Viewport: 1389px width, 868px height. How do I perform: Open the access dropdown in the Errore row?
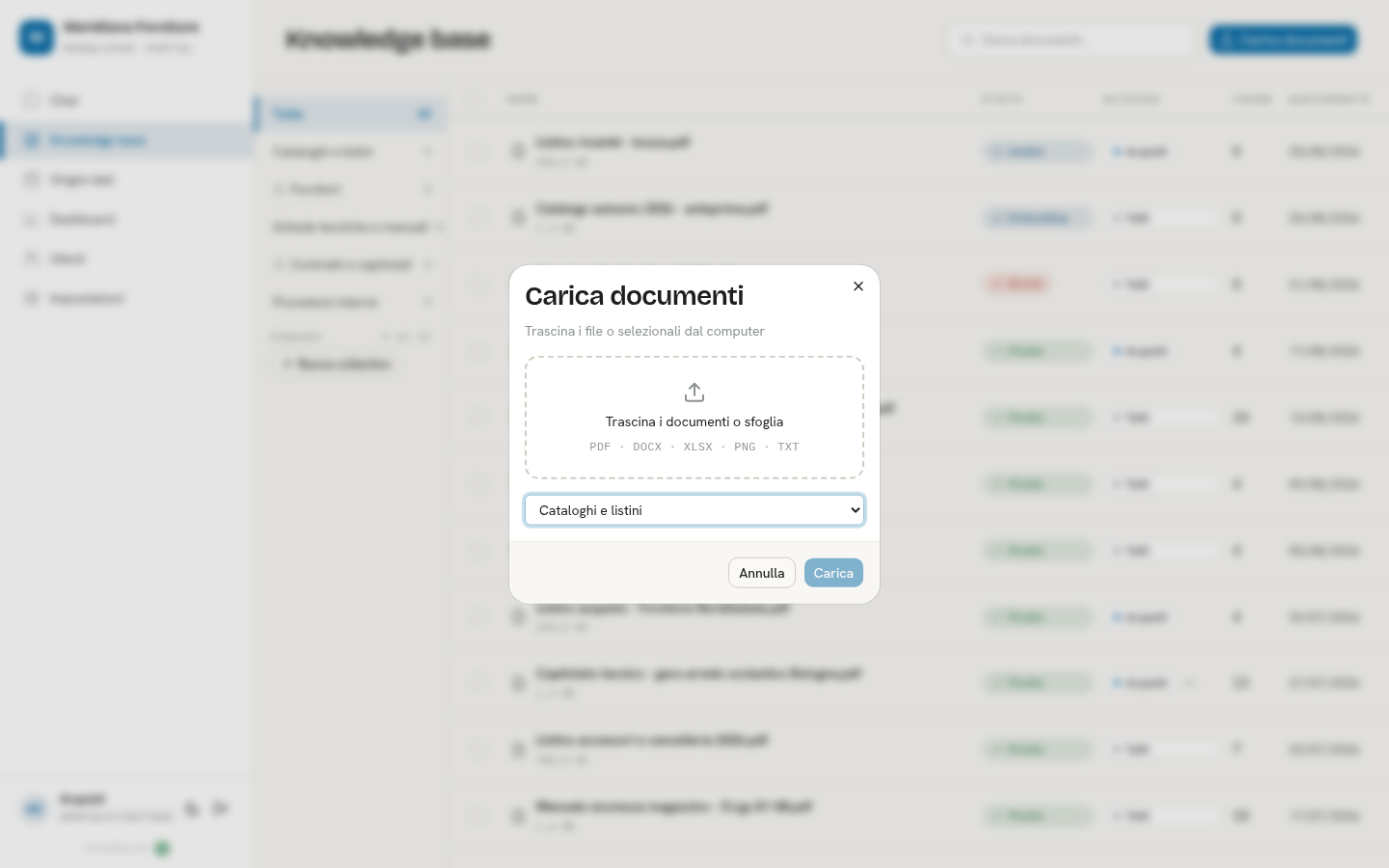point(1164,285)
